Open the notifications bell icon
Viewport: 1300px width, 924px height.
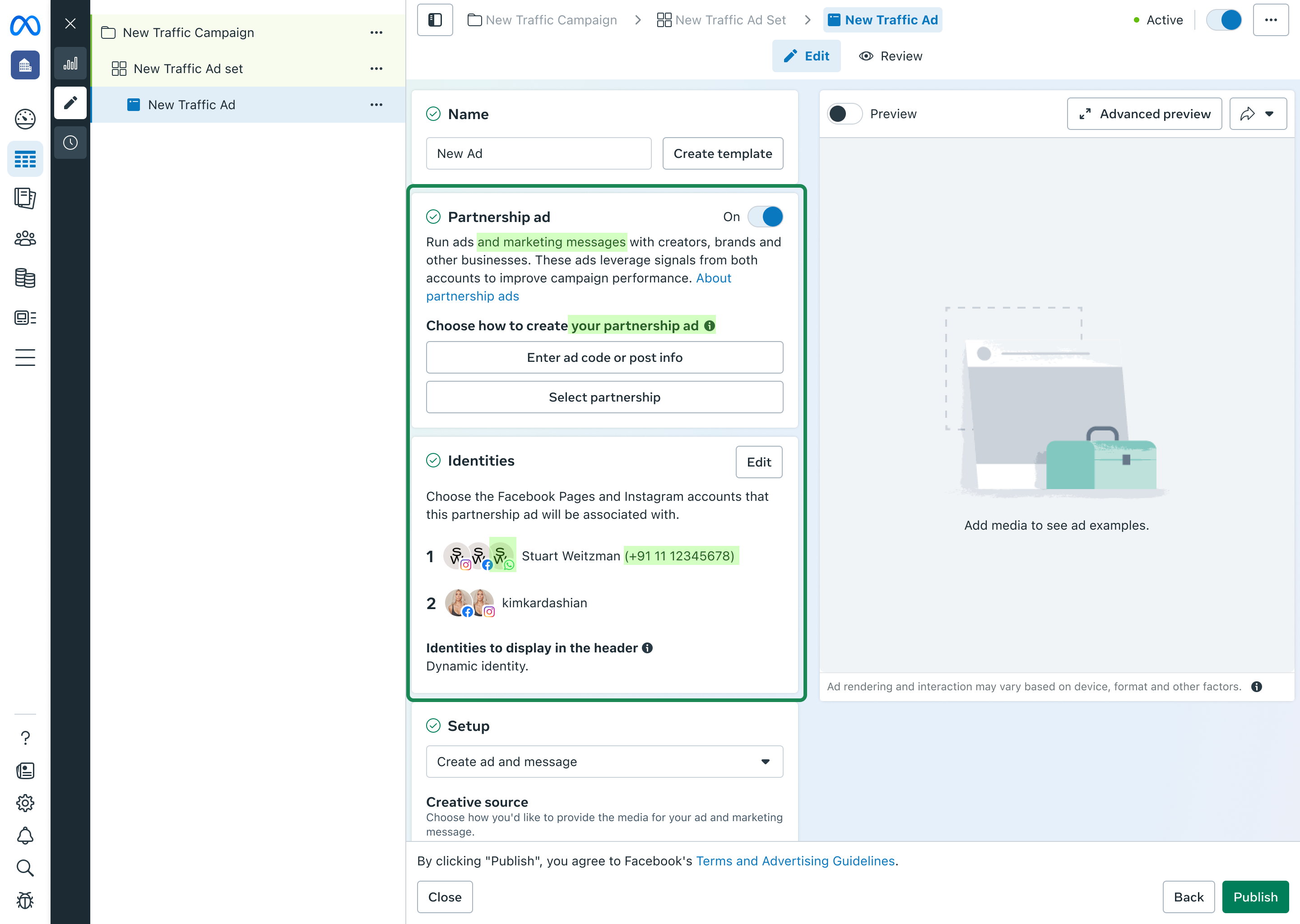25,836
